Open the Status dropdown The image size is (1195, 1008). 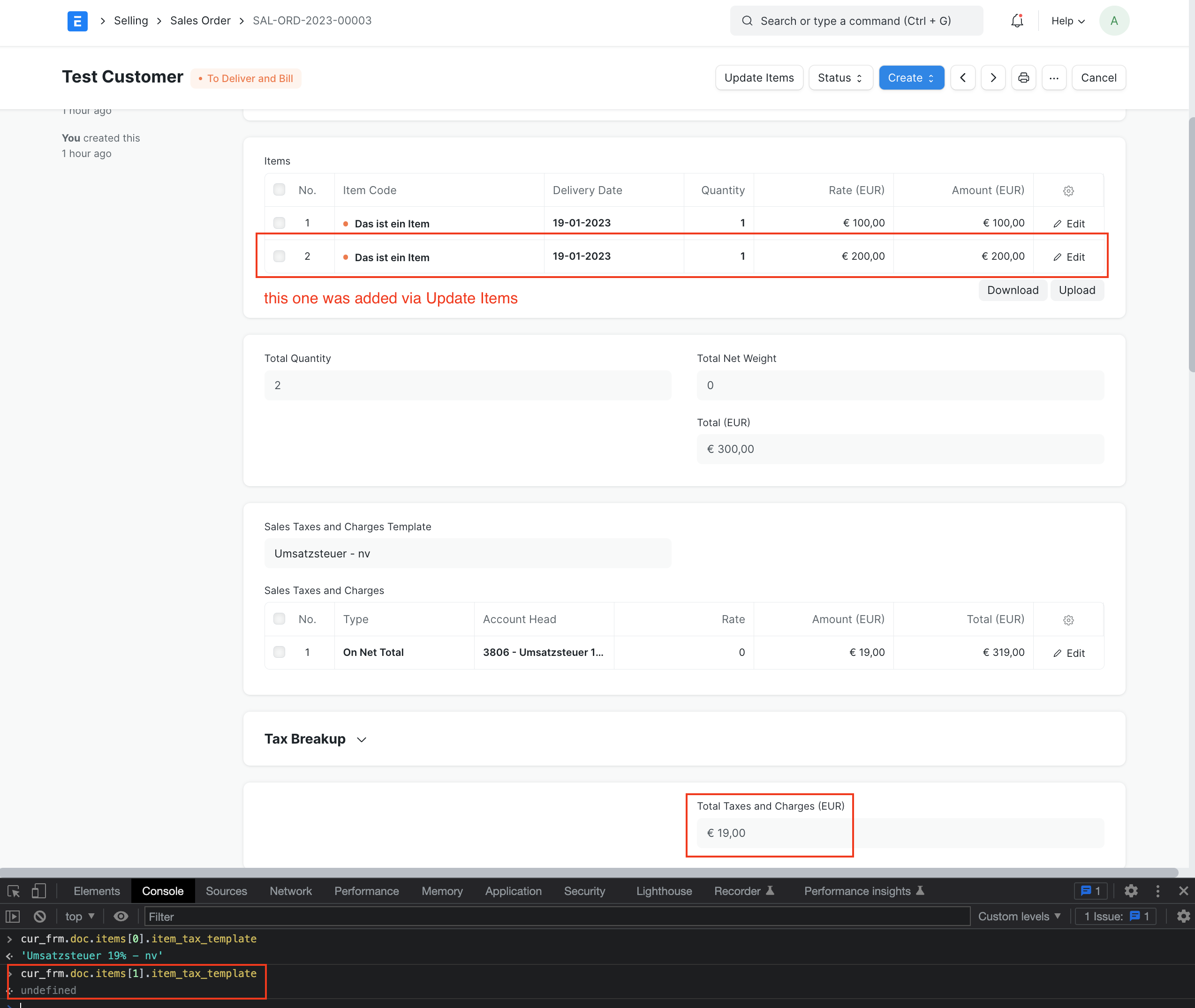[x=840, y=78]
